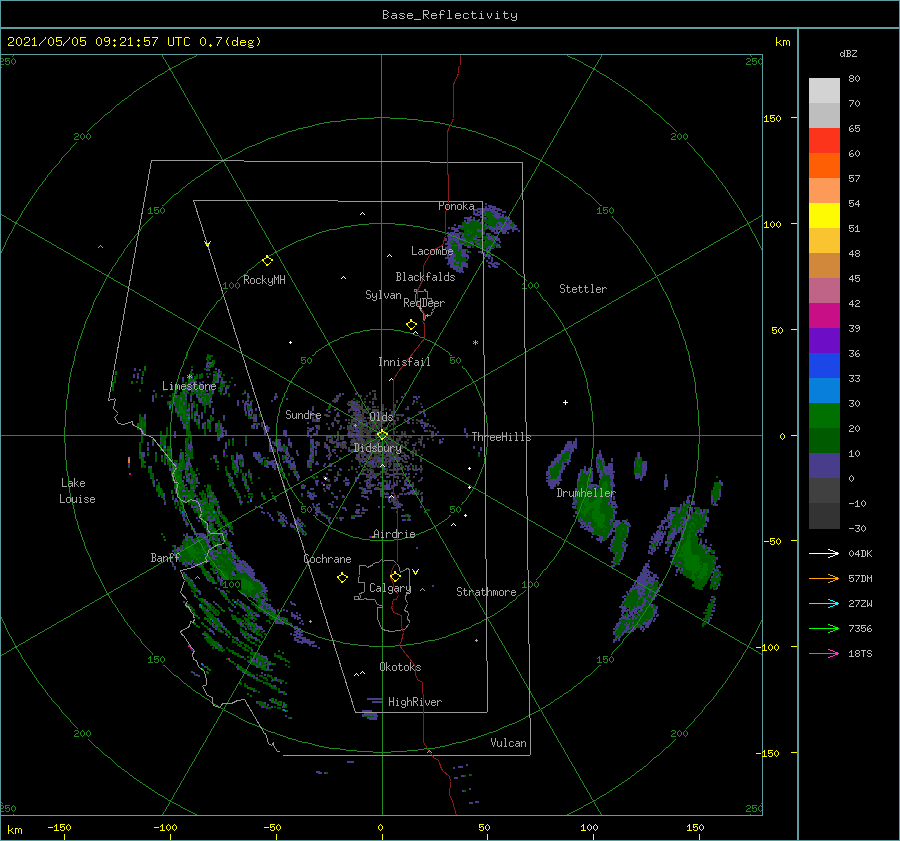
Task: Select the bright yellow swatch in dBZ scale
Action: [824, 216]
